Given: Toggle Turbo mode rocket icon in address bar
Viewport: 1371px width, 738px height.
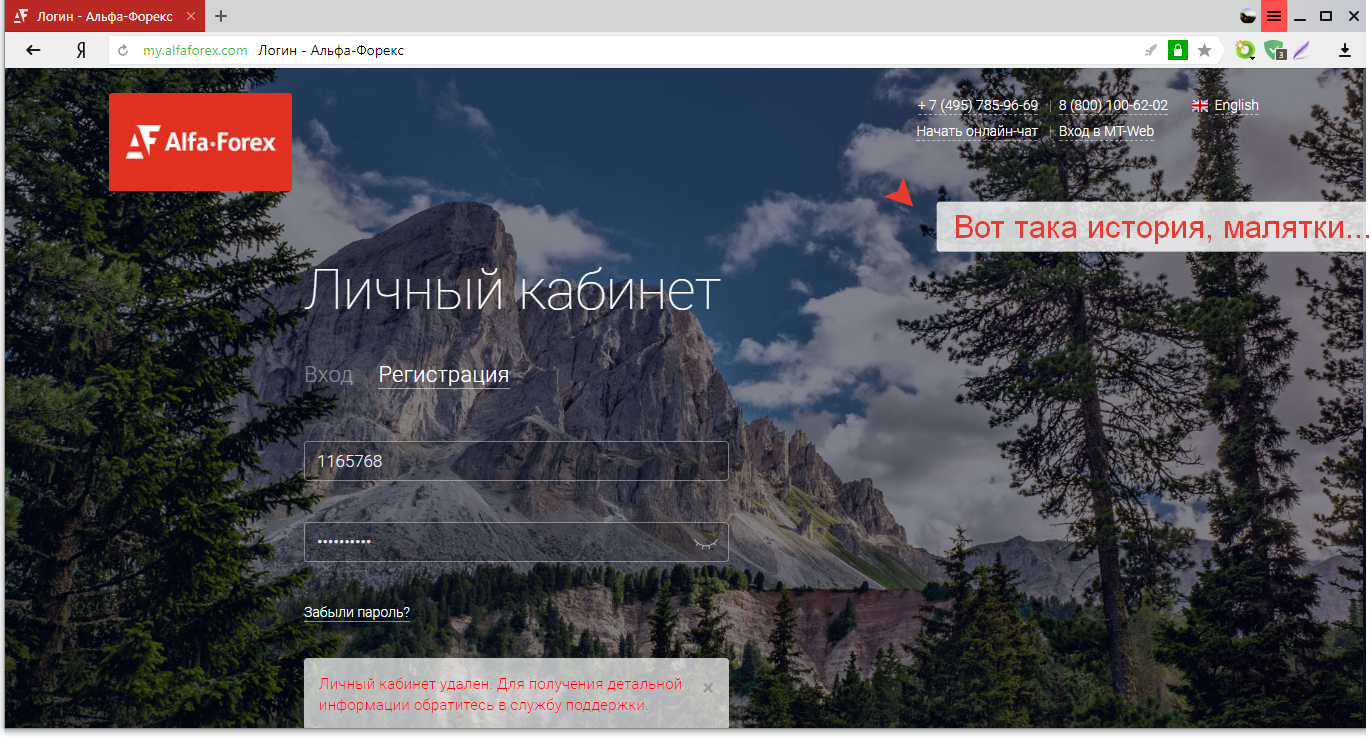Looking at the screenshot, I should tap(1150, 50).
